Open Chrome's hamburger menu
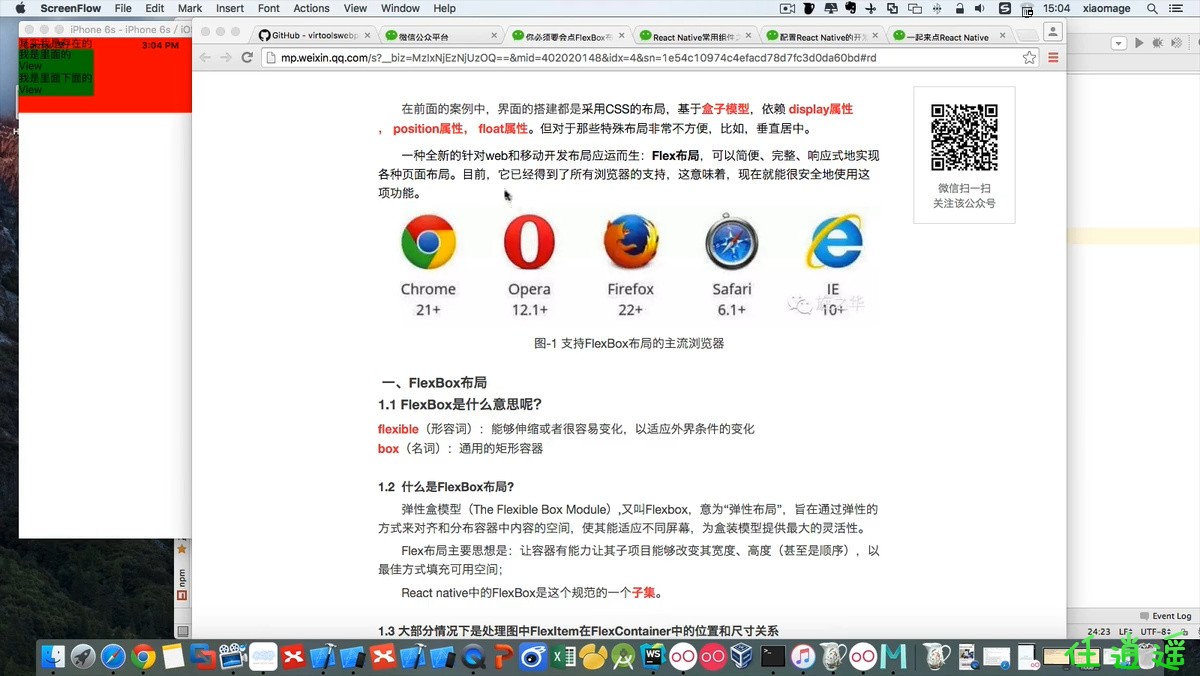The height and width of the screenshot is (676, 1200). pos(1053,58)
